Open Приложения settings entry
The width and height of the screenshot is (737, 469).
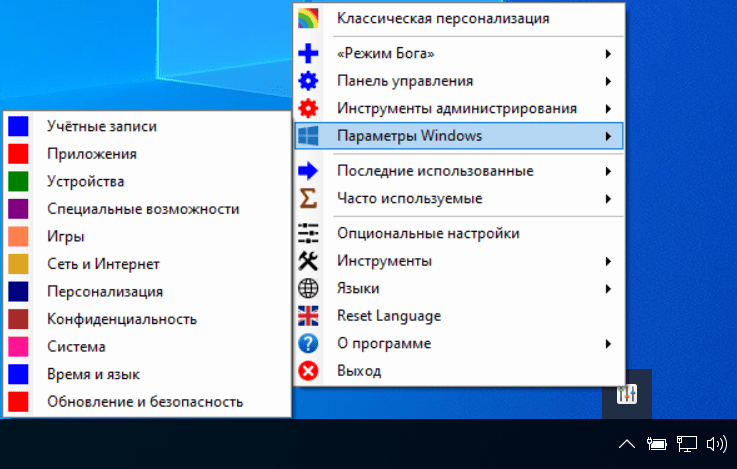tap(147, 154)
